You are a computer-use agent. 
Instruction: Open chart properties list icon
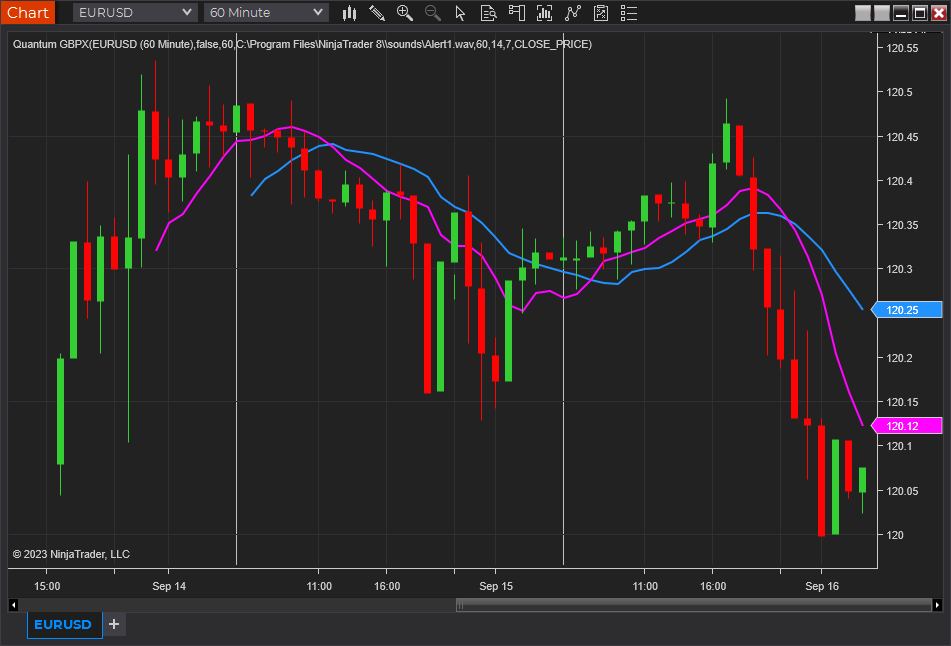point(629,13)
